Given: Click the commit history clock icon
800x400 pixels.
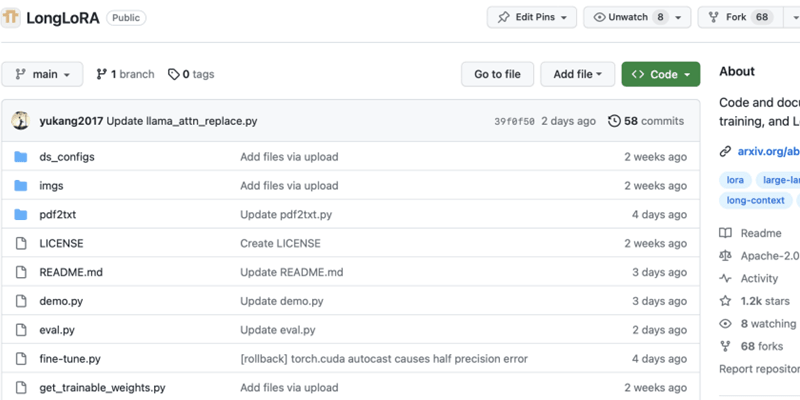Looking at the screenshot, I should tap(614, 121).
